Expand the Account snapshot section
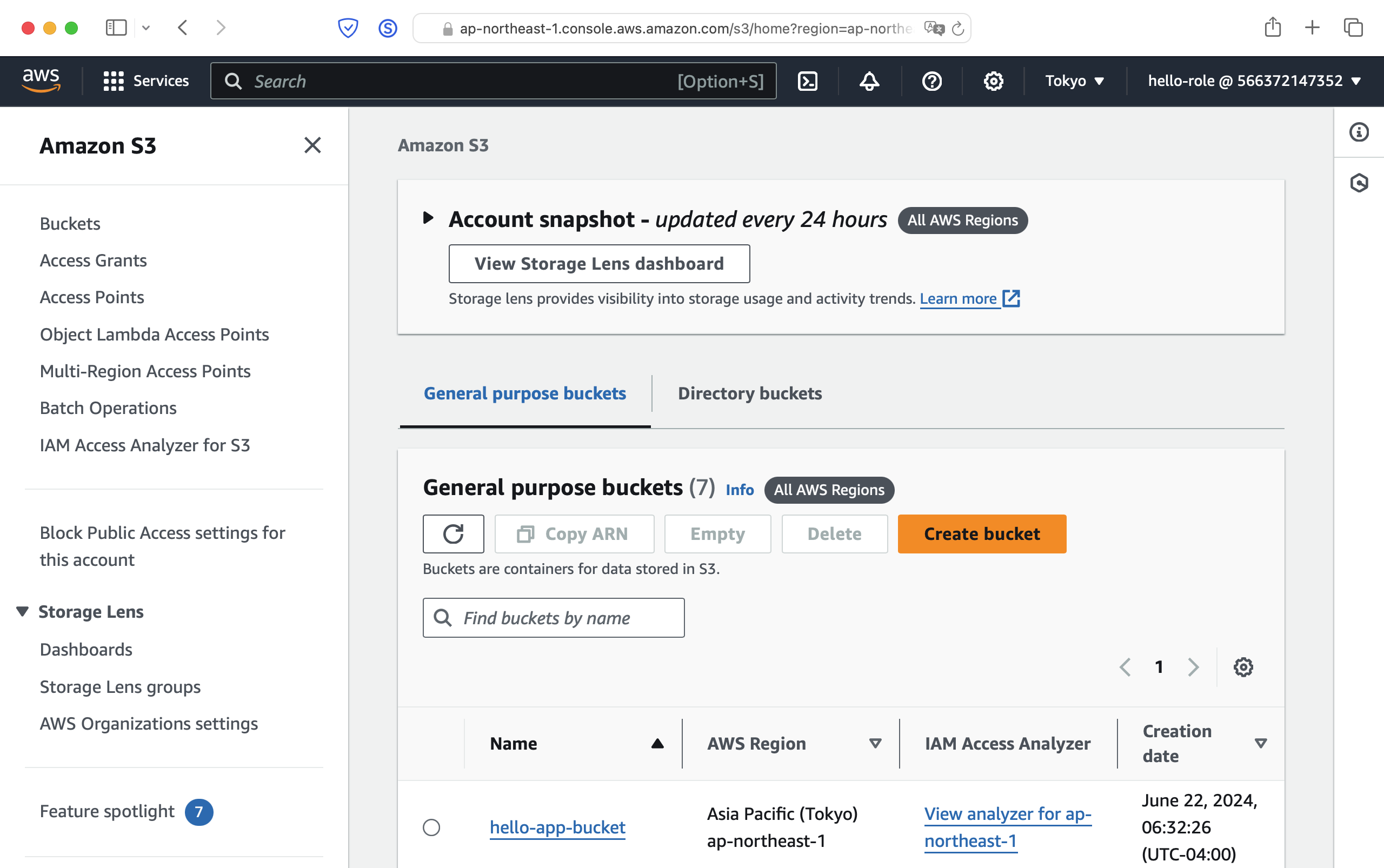The height and width of the screenshot is (868, 1384). (428, 218)
